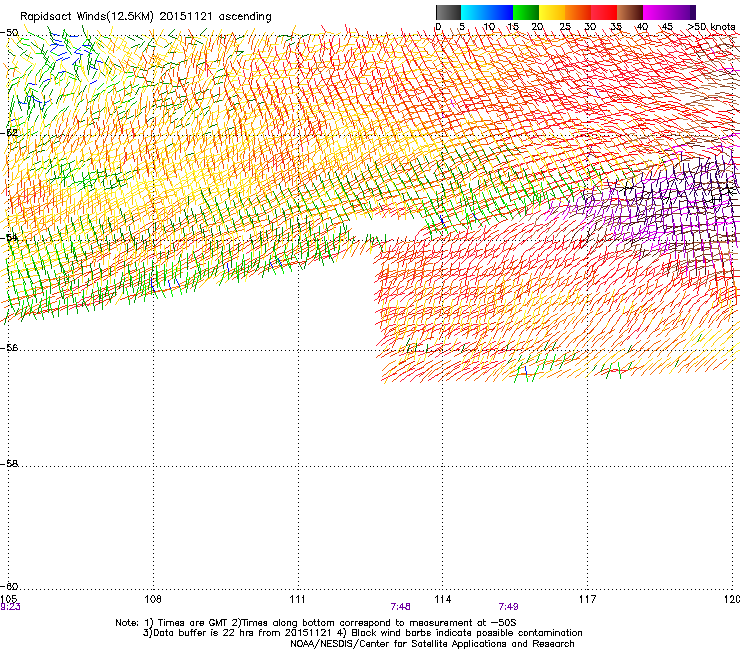The width and height of the screenshot is (740, 650).
Task: Click the latitude label '-58'
Action: click(x=9, y=464)
